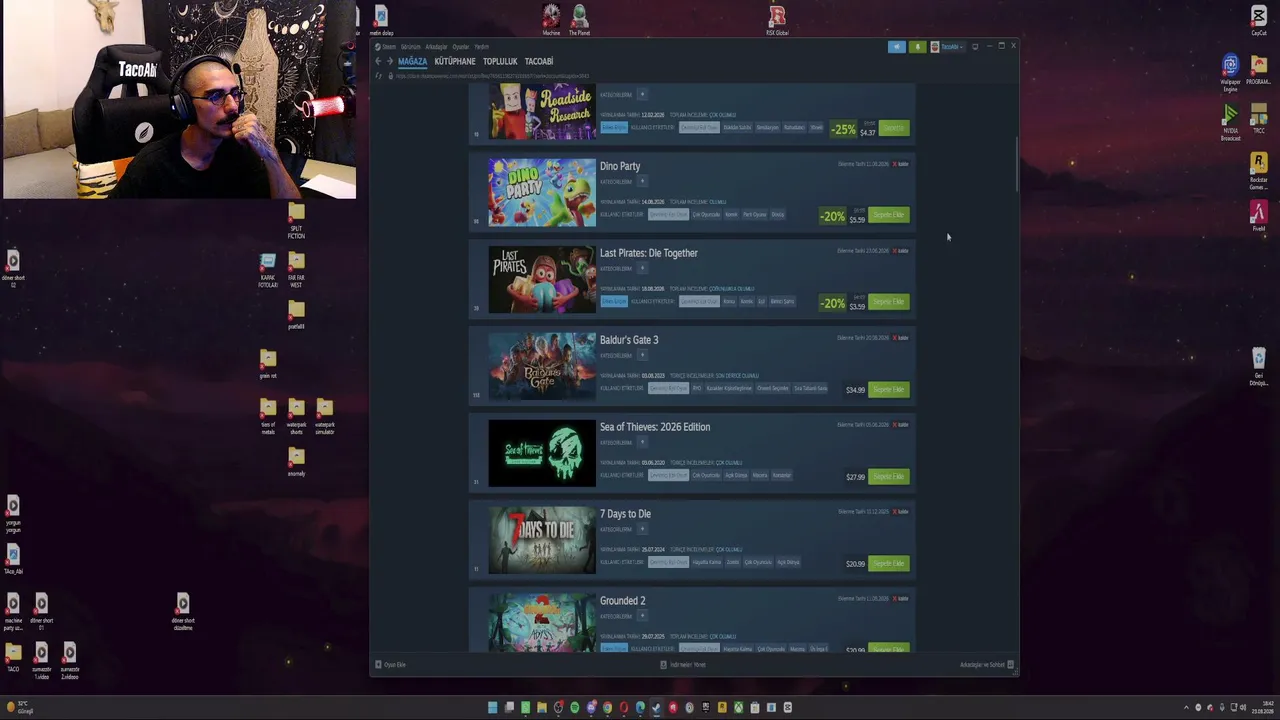
Task: Add category to Roadside Research
Action: tap(642, 95)
